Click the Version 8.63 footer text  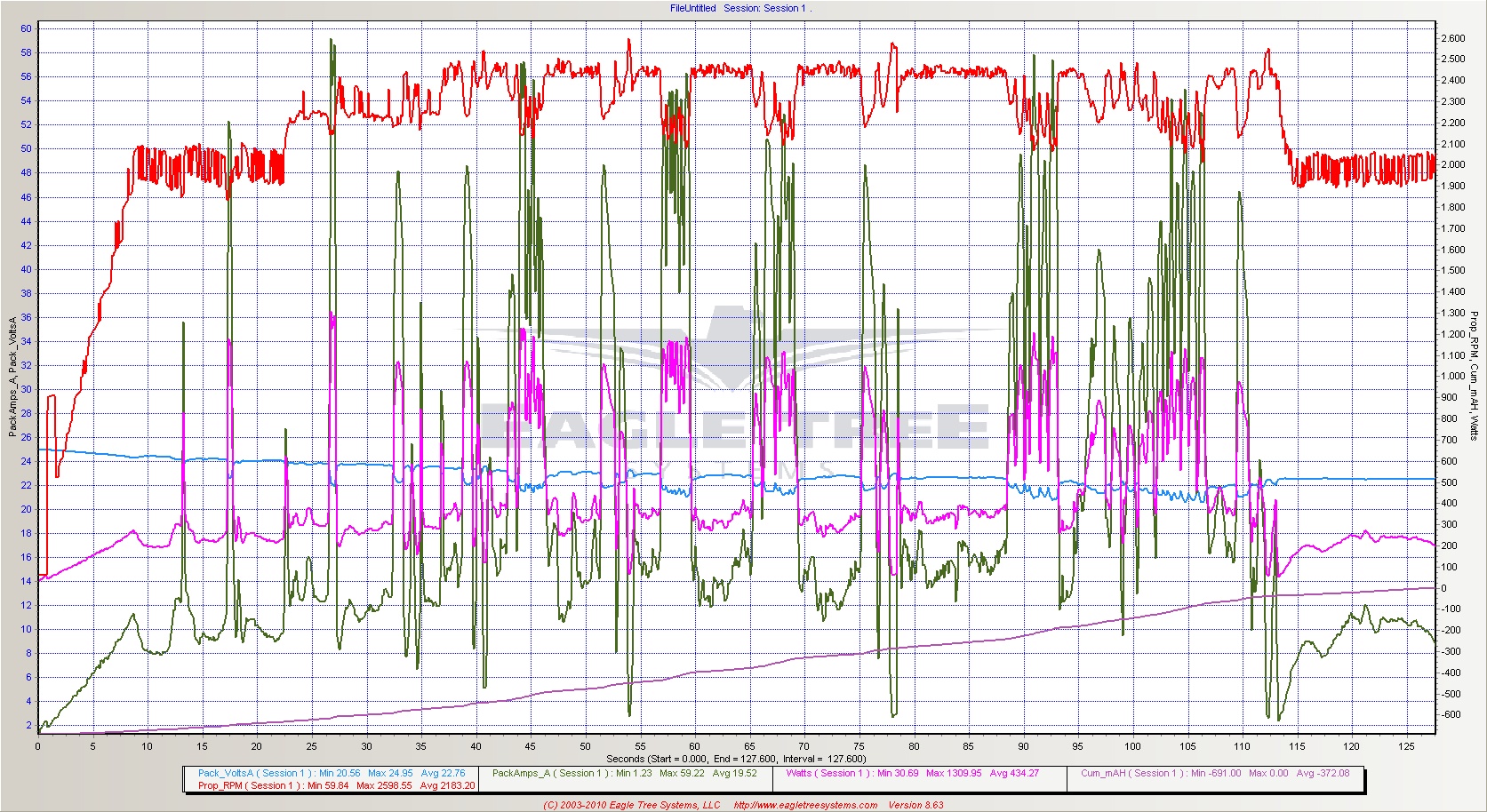916,805
